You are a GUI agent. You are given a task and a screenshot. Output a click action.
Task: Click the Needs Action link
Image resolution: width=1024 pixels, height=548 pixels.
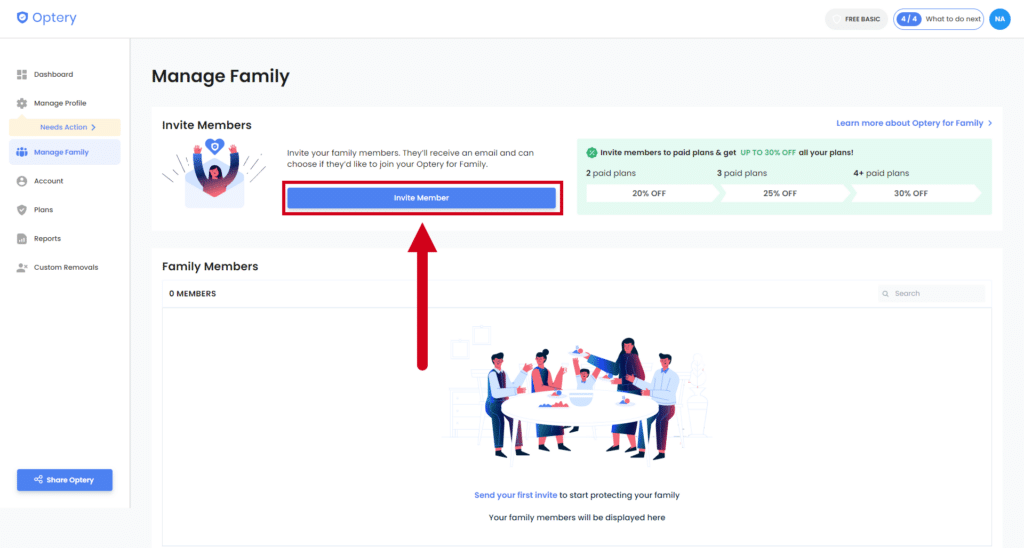click(x=63, y=127)
